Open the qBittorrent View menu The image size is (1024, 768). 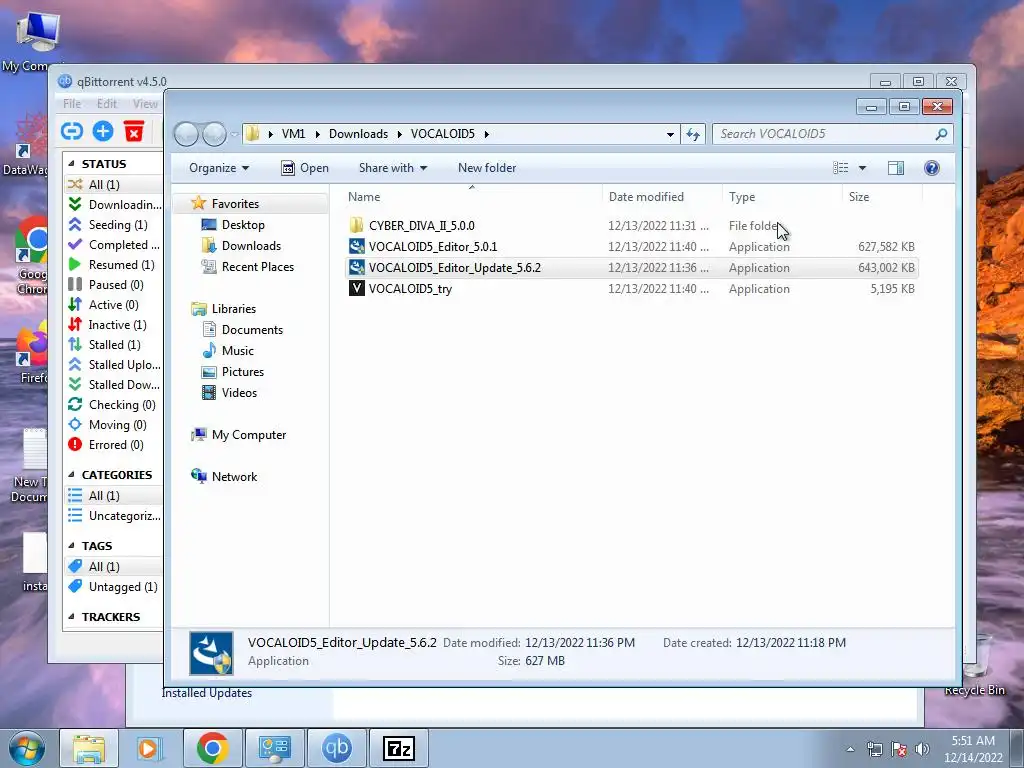145,103
